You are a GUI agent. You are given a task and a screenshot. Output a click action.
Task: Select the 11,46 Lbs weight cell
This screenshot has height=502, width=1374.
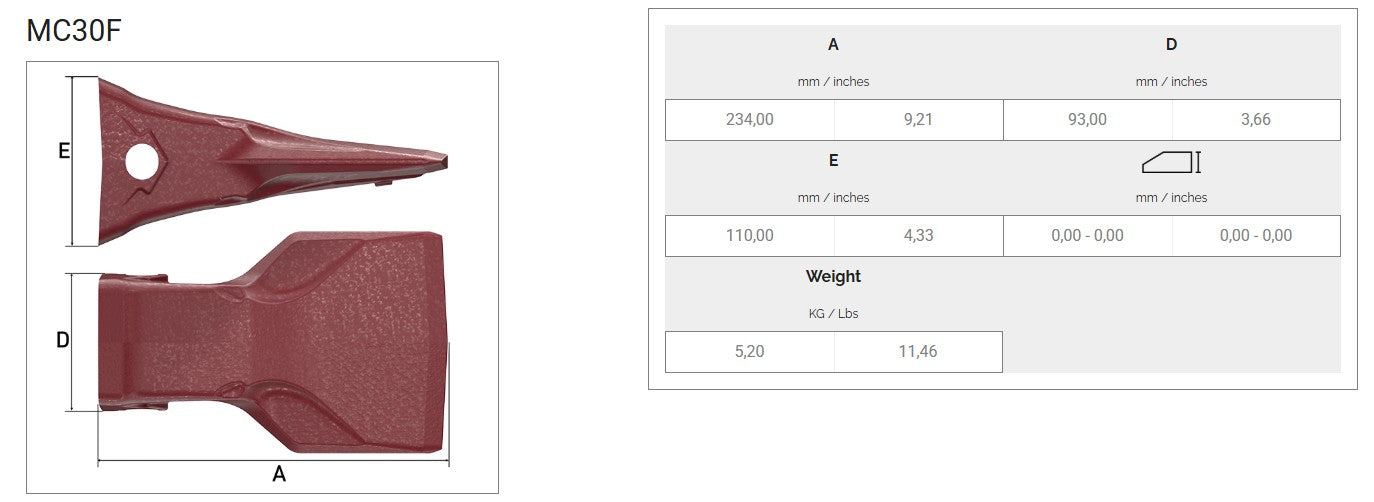click(918, 352)
